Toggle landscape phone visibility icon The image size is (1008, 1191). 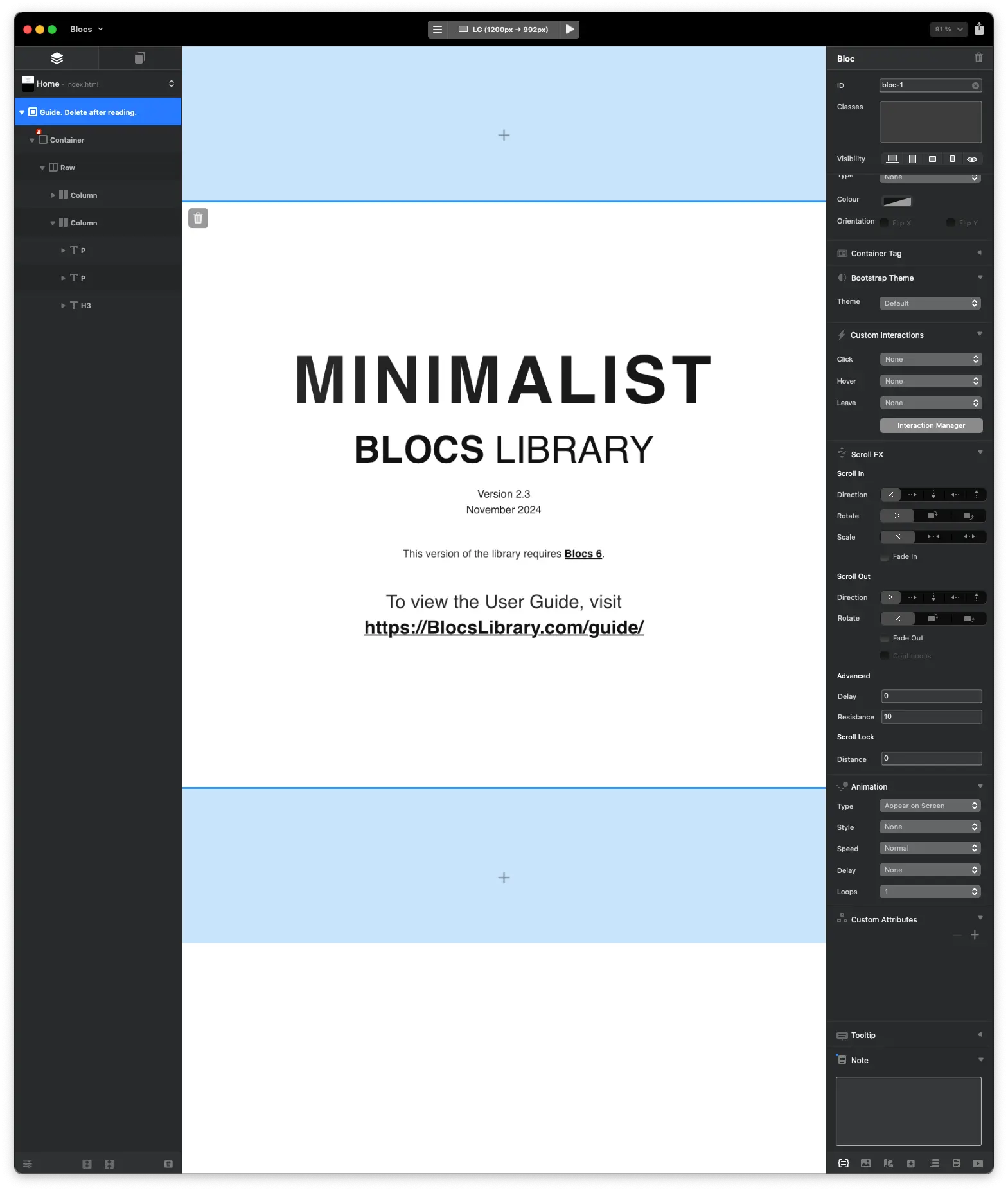932,159
